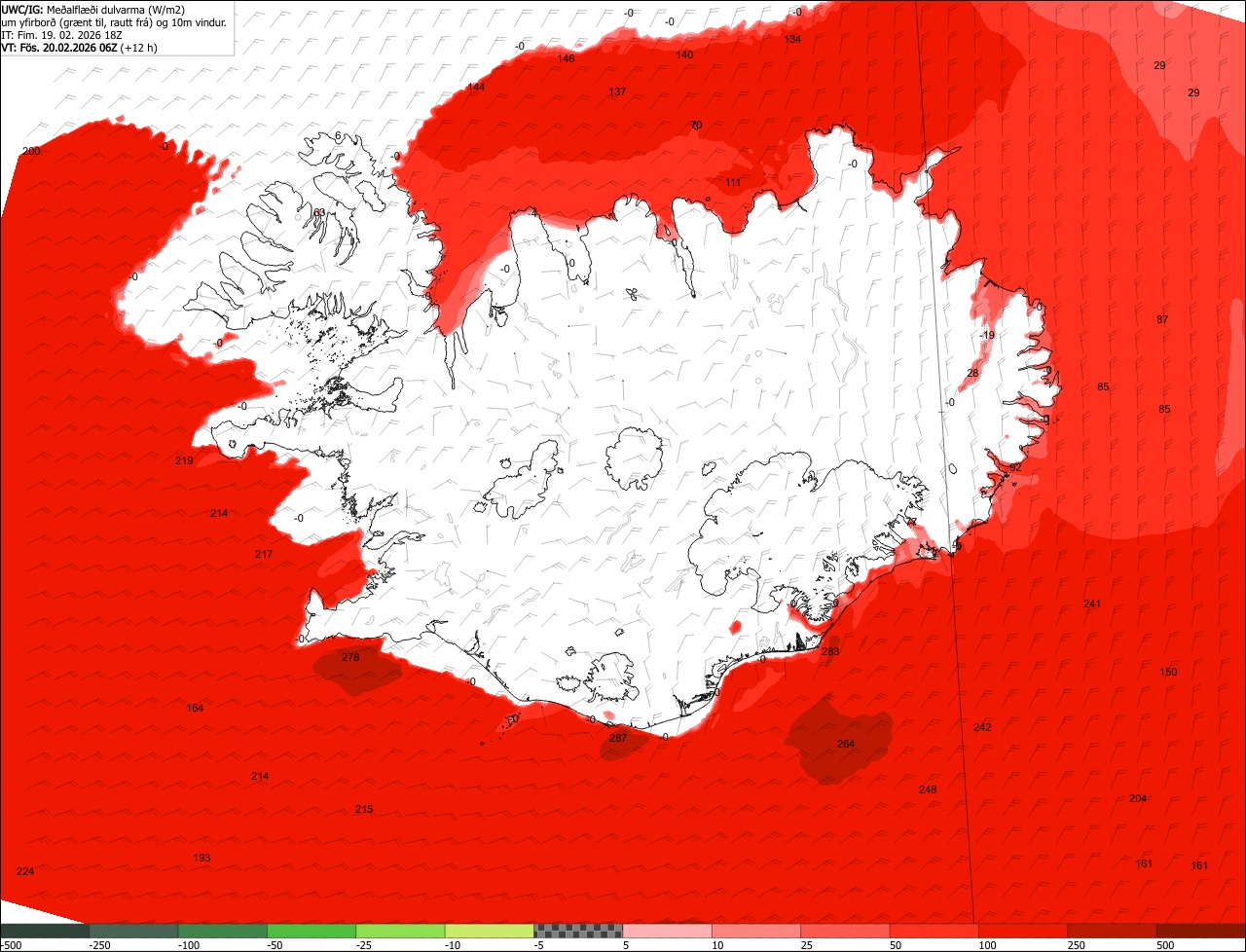Viewport: 1246px width, 952px height.
Task: Click the flux value '193' on the map
Action: click(x=202, y=858)
